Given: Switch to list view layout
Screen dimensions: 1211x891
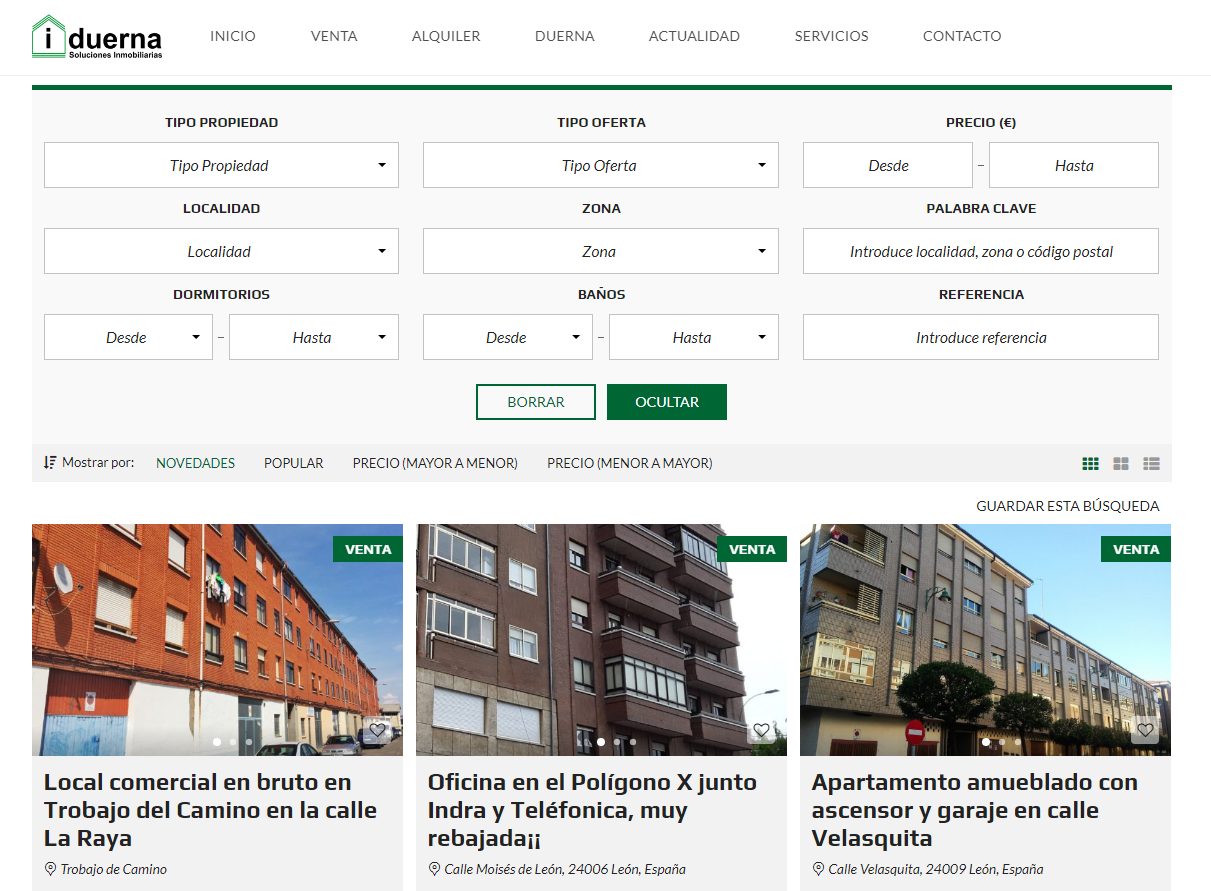Looking at the screenshot, I should tap(1152, 464).
